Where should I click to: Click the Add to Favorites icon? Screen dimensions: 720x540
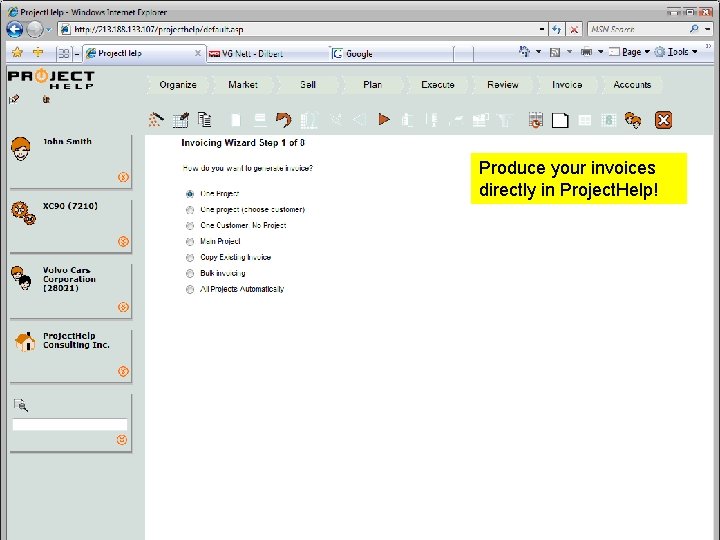point(38,52)
